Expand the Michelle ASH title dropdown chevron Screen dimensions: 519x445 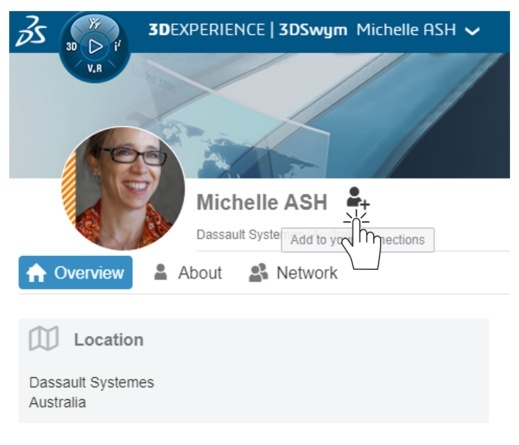click(x=472, y=31)
